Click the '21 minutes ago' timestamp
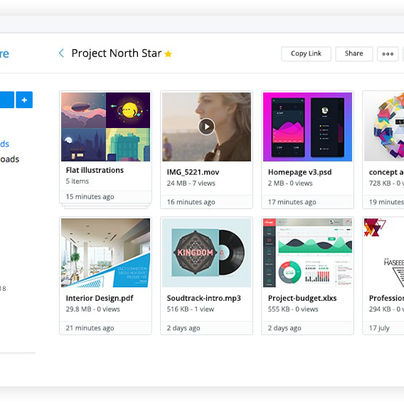The height and width of the screenshot is (404, 404). pos(90,328)
